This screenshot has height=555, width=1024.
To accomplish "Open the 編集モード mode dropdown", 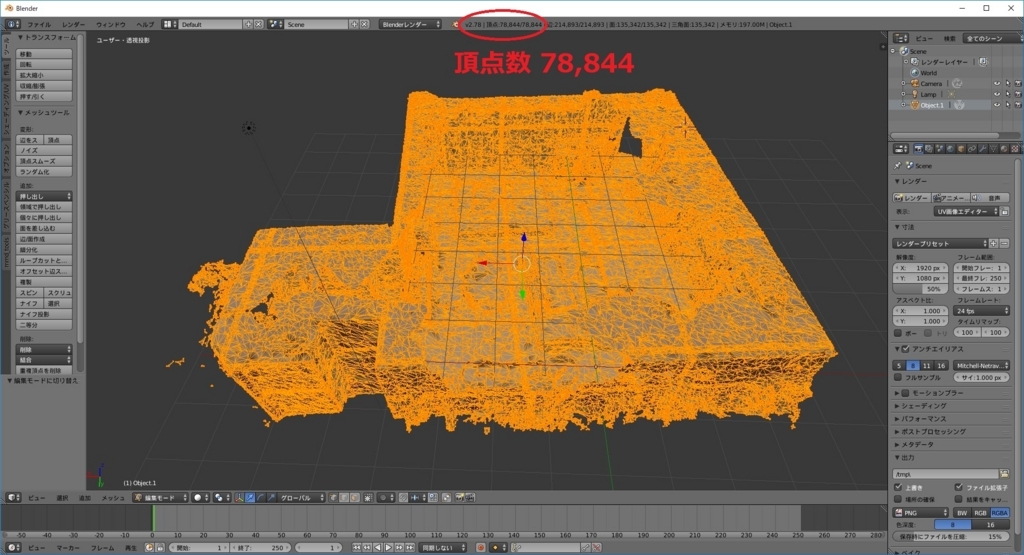I will [x=160, y=498].
